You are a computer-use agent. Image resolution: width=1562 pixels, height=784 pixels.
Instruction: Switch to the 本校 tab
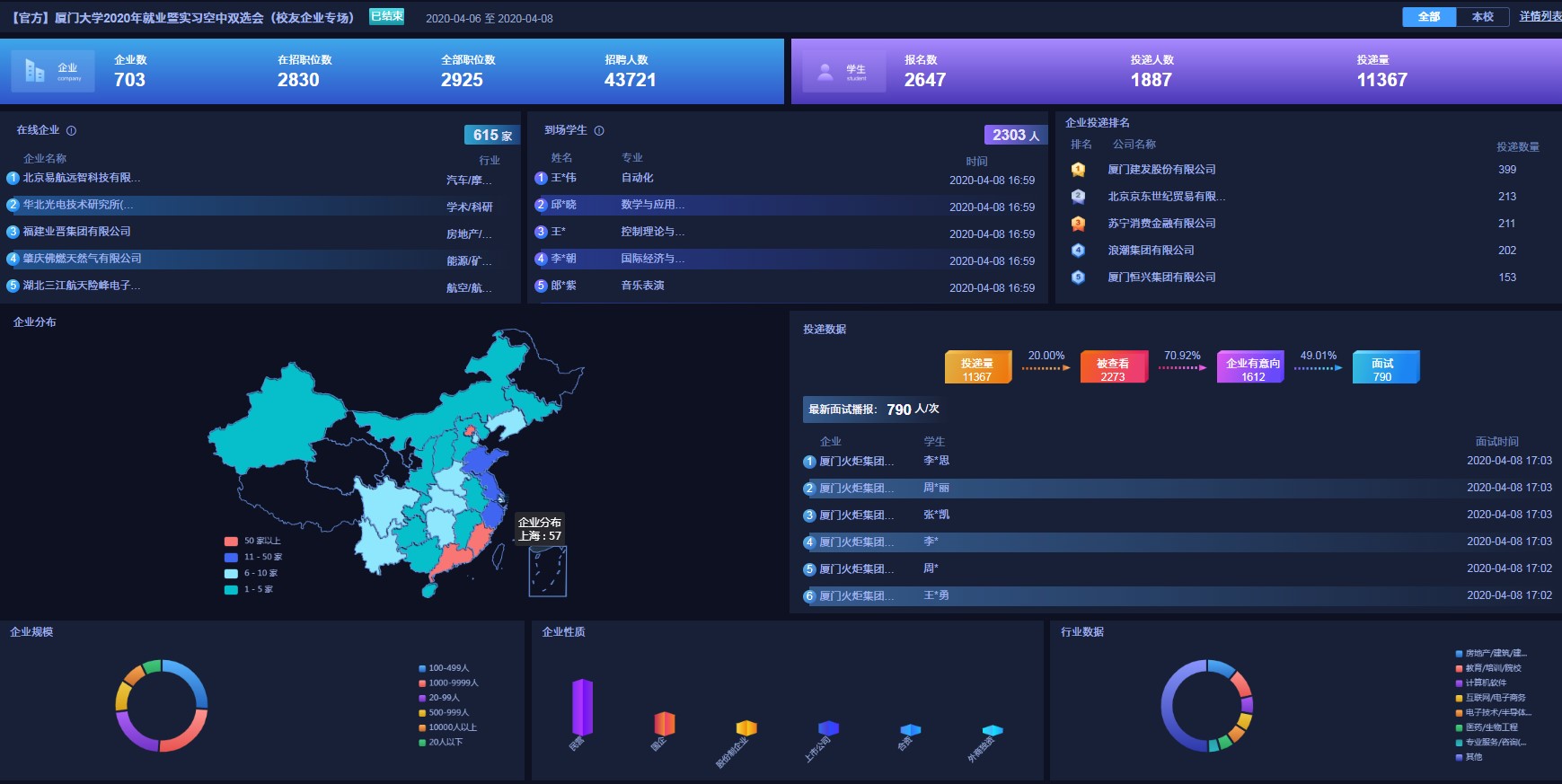pos(1482,17)
